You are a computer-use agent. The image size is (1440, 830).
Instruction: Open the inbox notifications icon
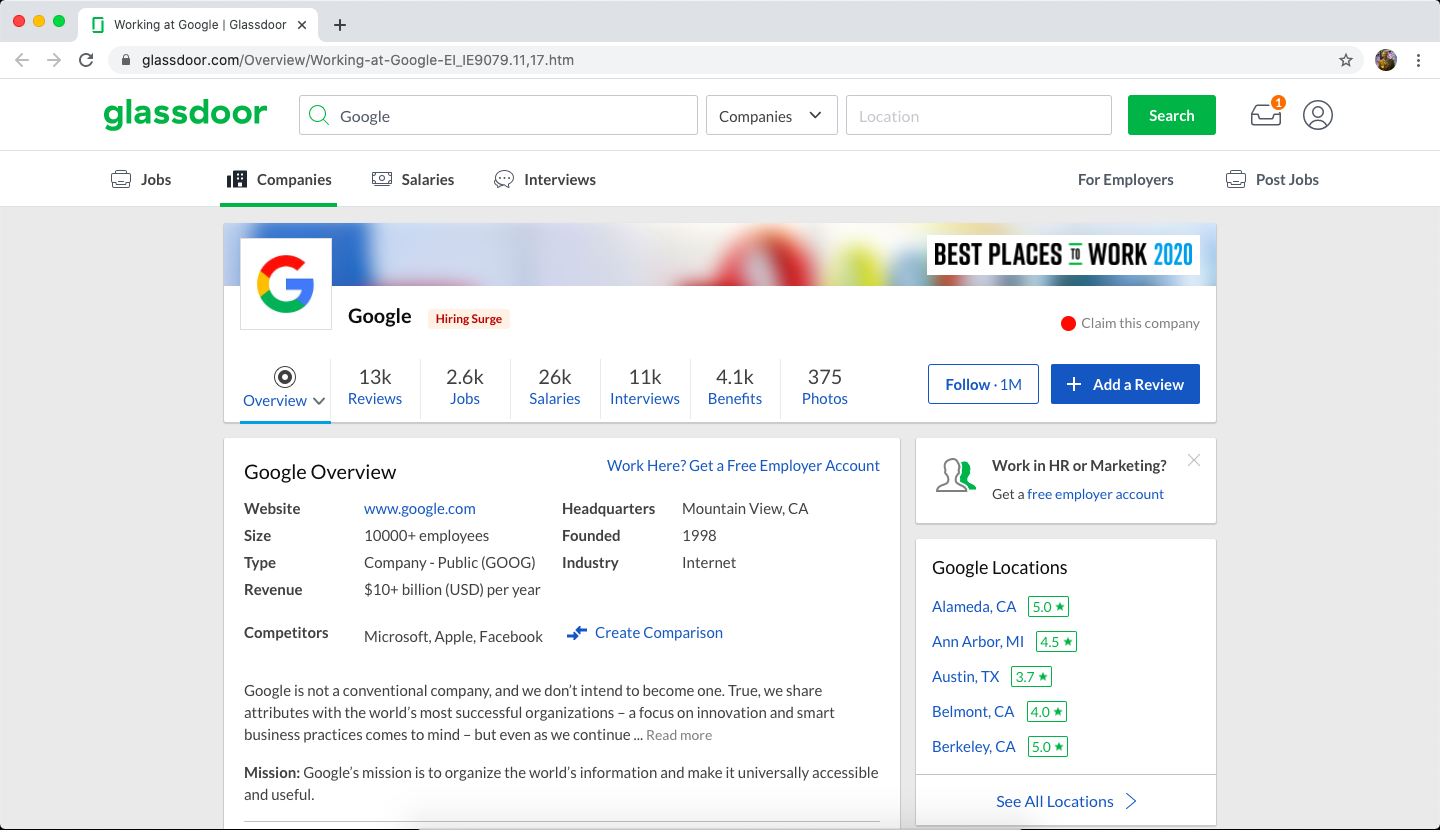tap(1267, 114)
